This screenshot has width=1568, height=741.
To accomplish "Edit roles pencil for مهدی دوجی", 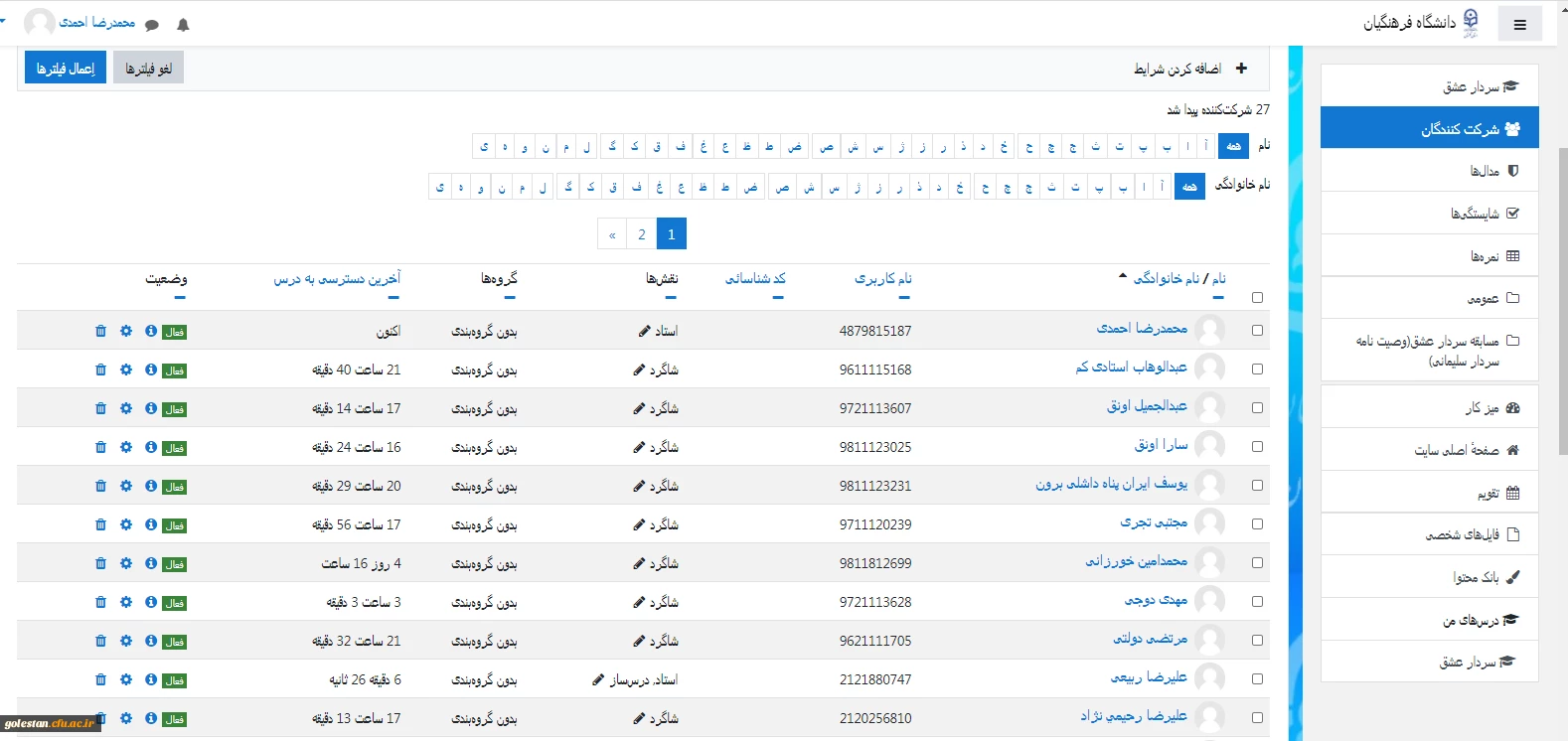I will click(x=639, y=602).
